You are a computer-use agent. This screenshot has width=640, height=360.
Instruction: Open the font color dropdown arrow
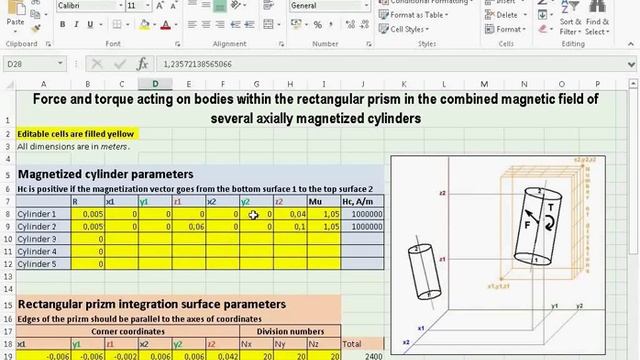(176, 24)
